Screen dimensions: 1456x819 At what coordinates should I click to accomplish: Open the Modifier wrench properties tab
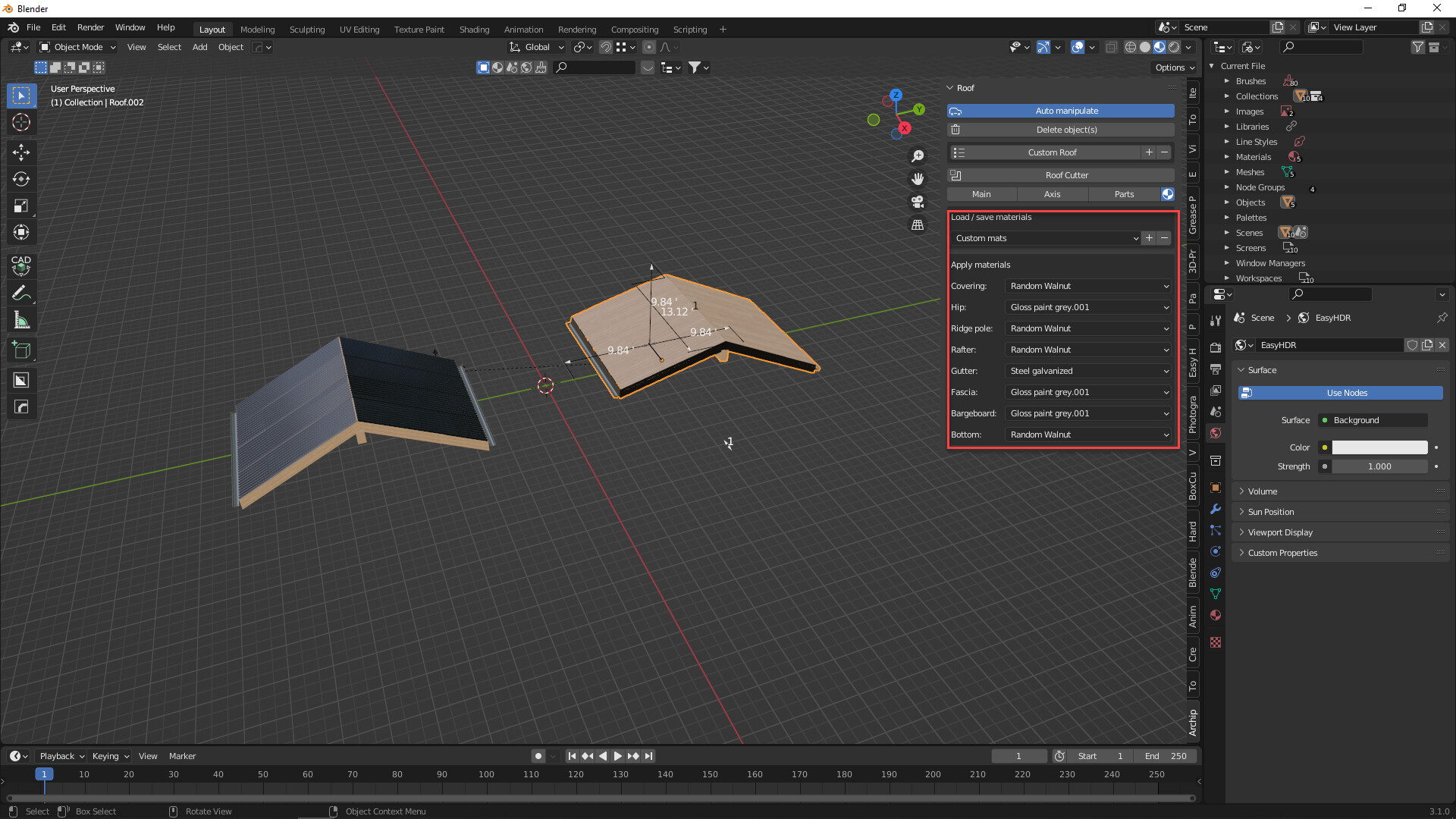pyautogui.click(x=1216, y=509)
